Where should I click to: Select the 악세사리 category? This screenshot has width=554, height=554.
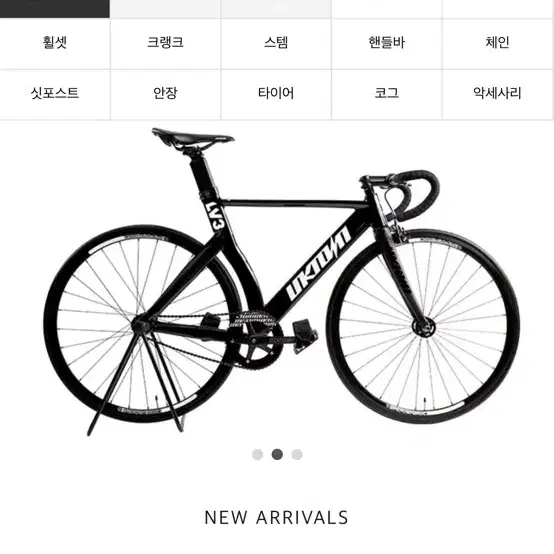coord(497,94)
